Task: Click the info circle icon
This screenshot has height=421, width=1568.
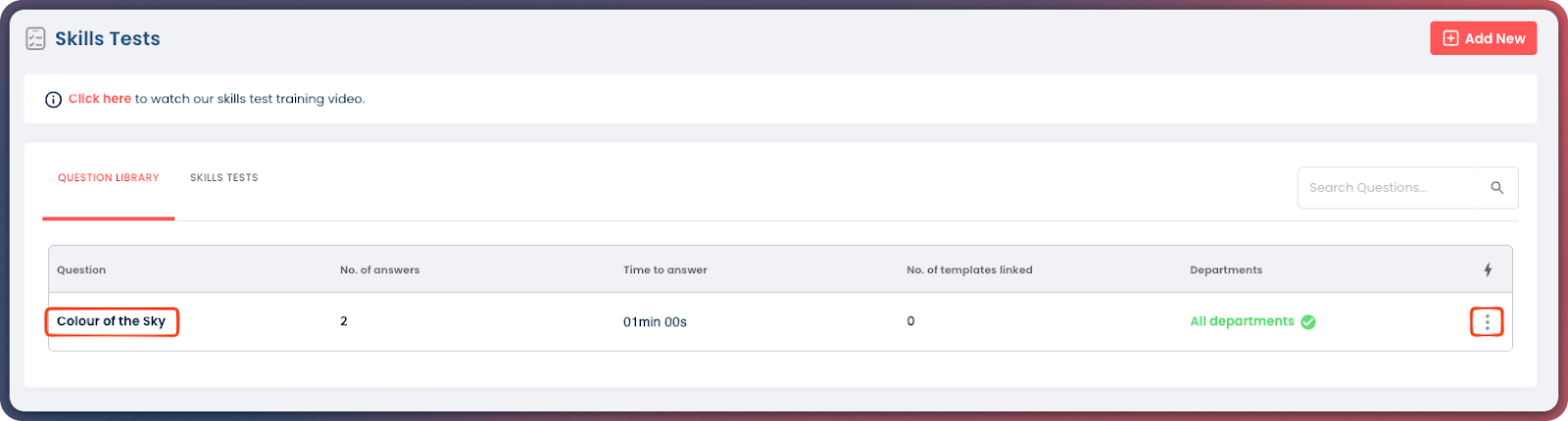Action: (x=54, y=99)
